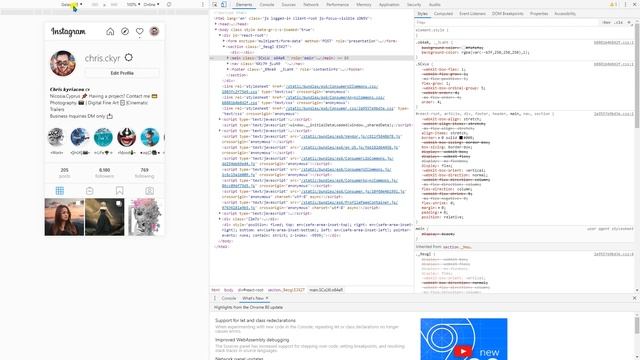Open the Event Listeners tab
Screen dimensions: 640x360
472,13
